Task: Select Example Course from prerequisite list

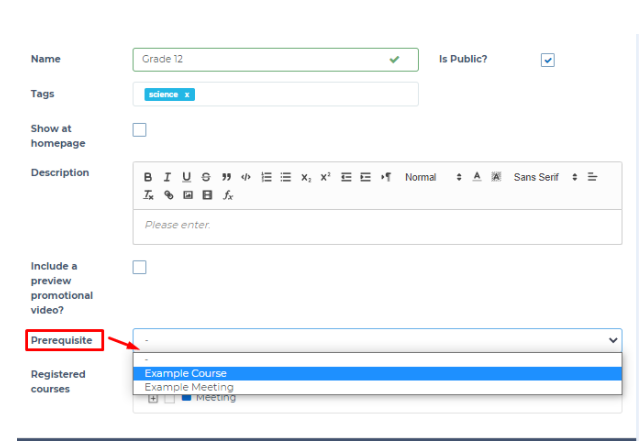Action: click(186, 374)
